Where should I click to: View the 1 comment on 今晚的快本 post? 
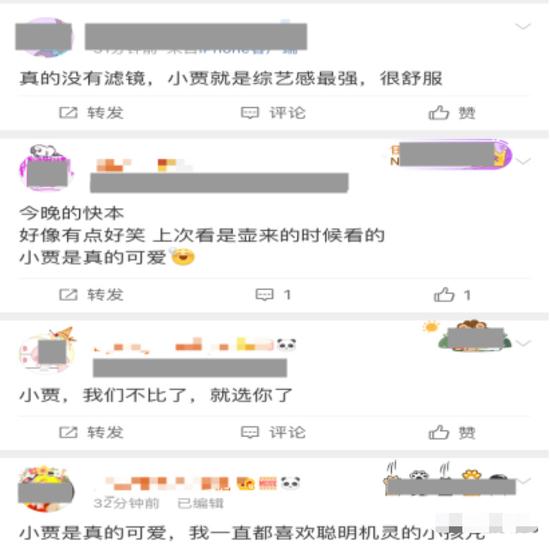coord(273,295)
